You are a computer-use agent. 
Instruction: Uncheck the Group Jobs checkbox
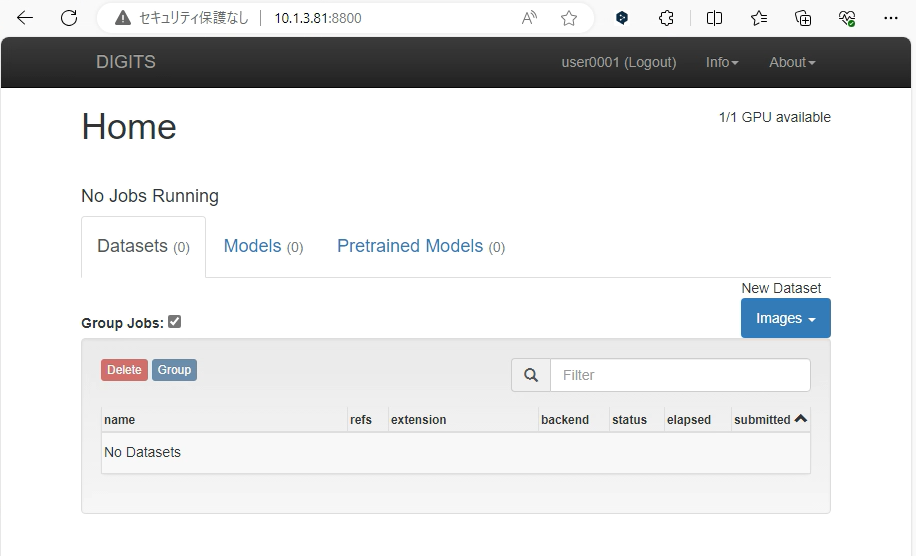(175, 322)
